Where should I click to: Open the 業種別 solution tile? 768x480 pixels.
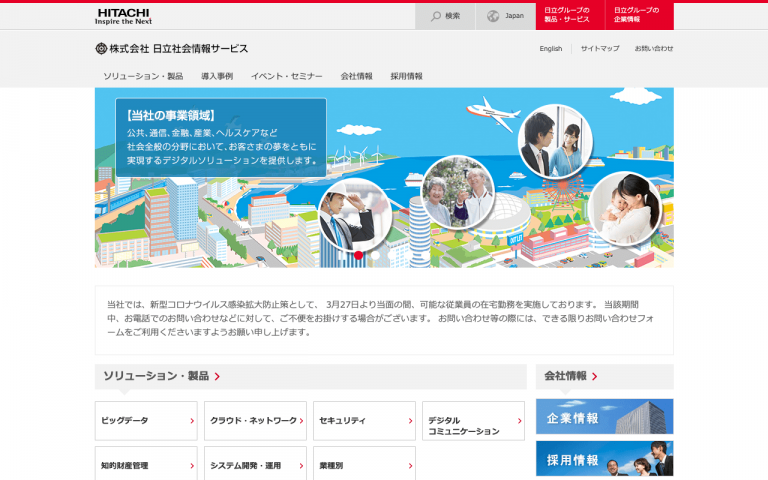(x=364, y=463)
